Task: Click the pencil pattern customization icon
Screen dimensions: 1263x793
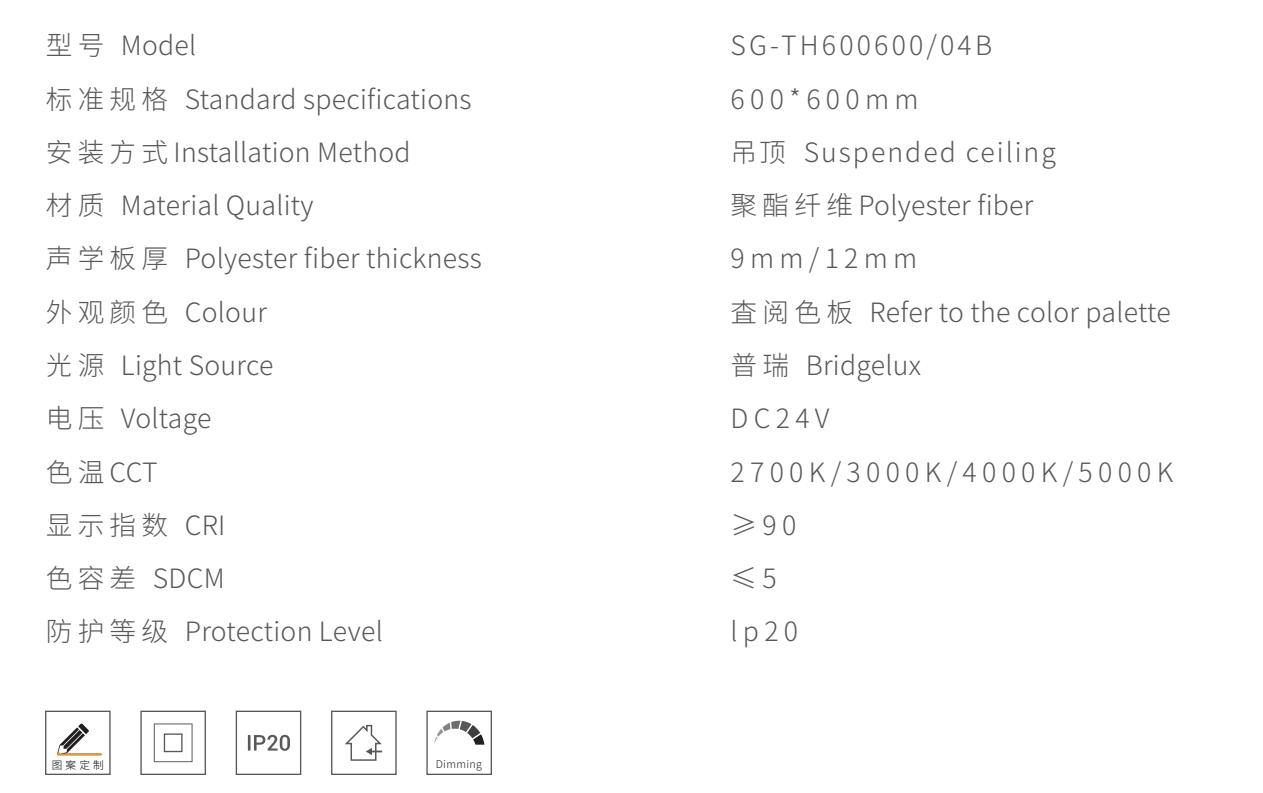Action: [x=77, y=742]
